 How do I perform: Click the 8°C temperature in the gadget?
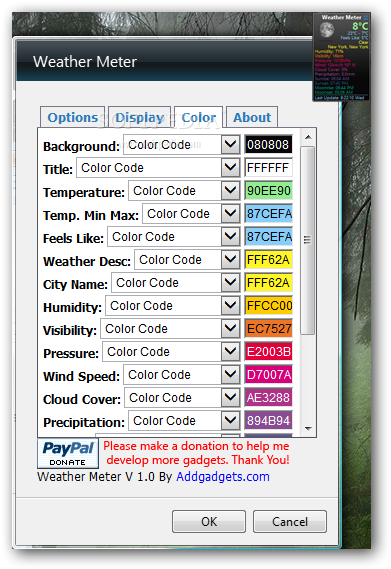360,26
